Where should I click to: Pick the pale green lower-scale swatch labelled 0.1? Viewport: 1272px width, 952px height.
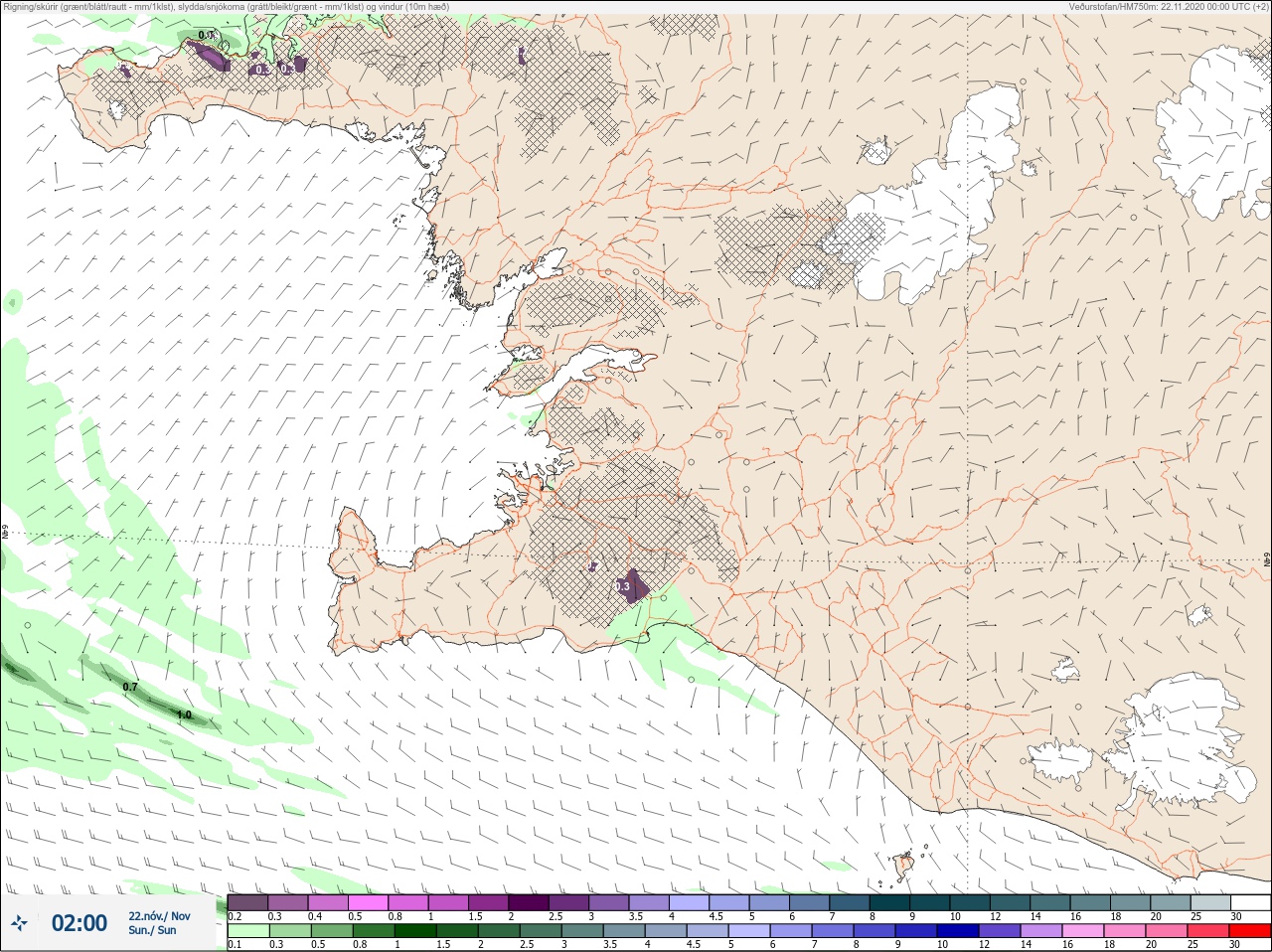tap(247, 931)
